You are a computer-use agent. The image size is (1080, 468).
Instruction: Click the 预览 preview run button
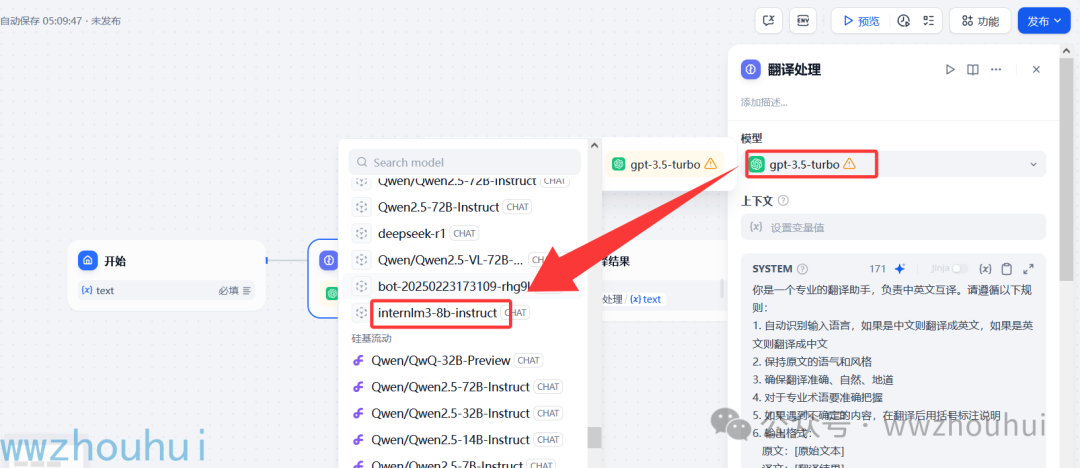[862, 21]
